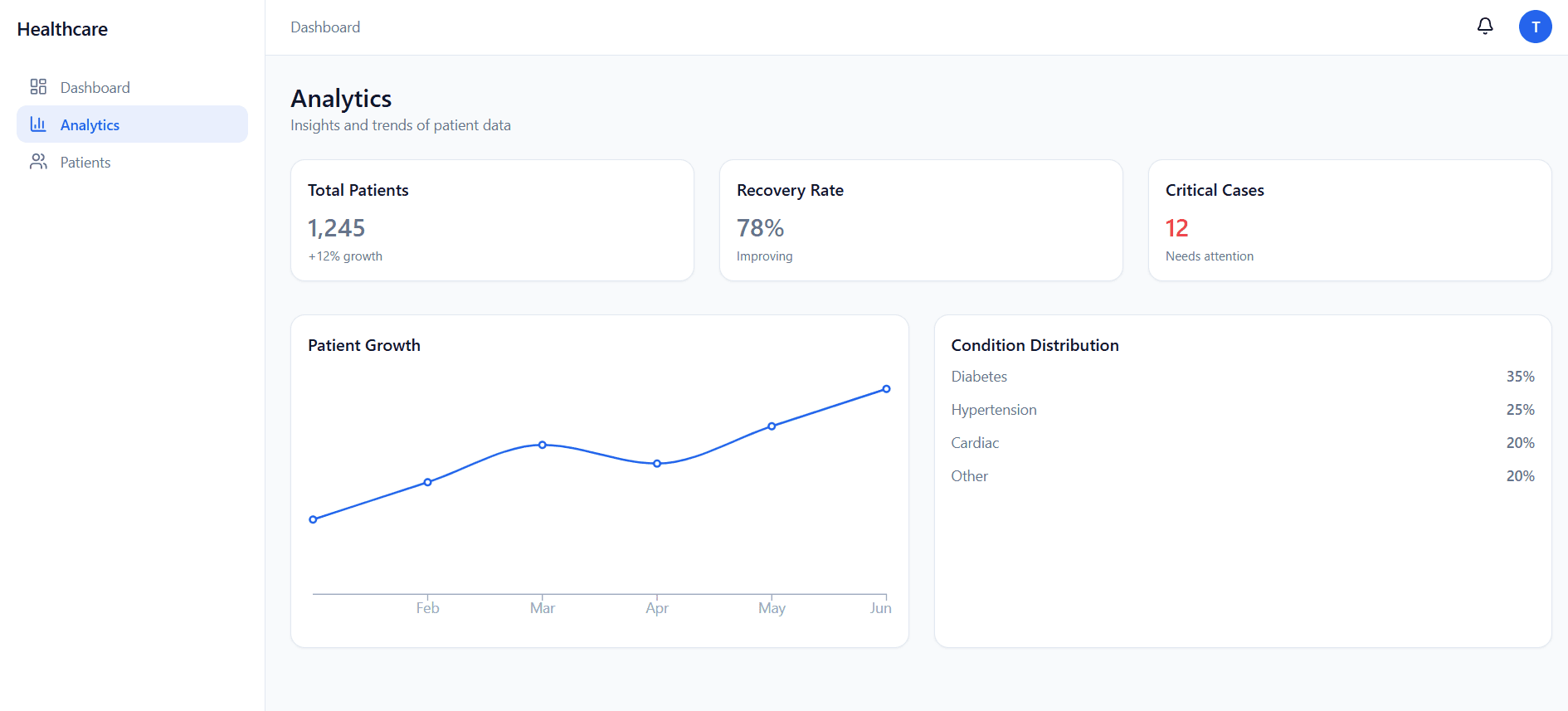Image resolution: width=1568 pixels, height=711 pixels.
Task: Select Analytics in the sidebar
Action: tap(90, 125)
